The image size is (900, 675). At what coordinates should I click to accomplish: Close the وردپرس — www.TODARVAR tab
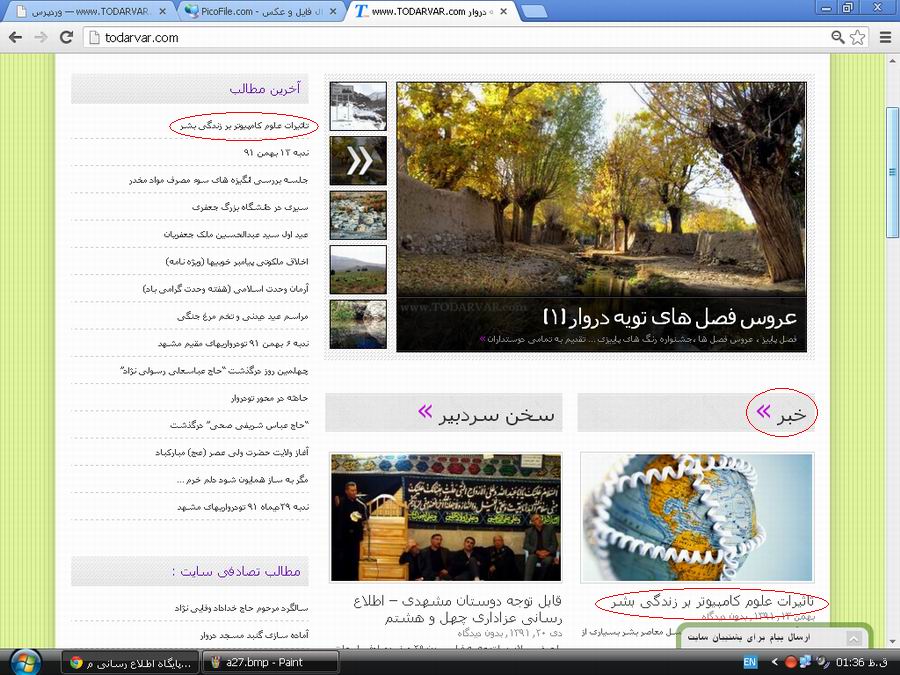162,11
